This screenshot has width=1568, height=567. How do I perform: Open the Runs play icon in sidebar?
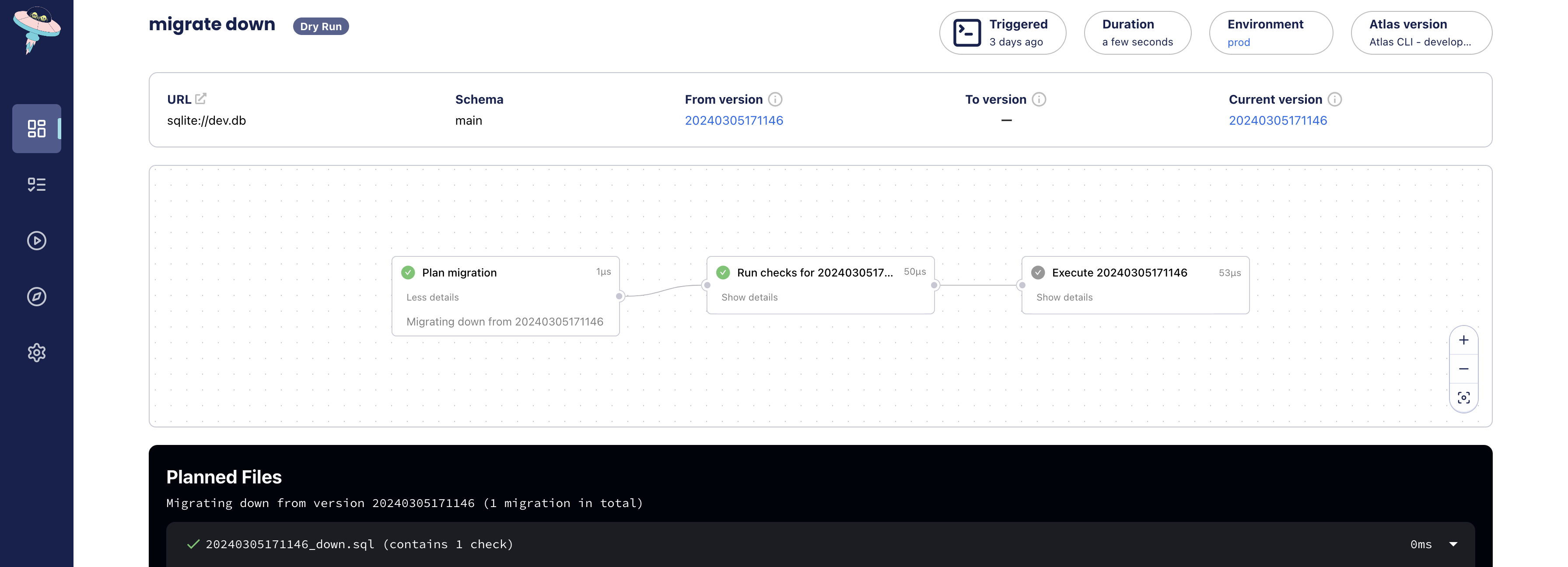(x=36, y=240)
